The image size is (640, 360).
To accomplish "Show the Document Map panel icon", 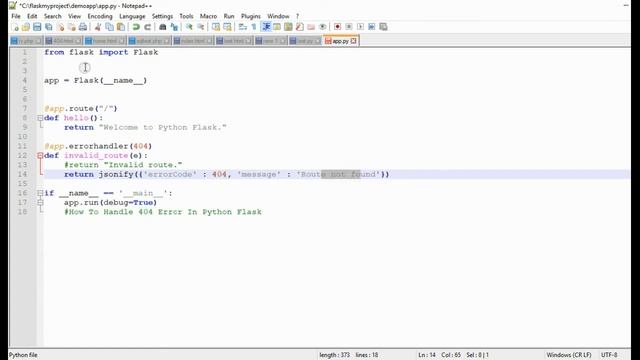I will click(288, 27).
